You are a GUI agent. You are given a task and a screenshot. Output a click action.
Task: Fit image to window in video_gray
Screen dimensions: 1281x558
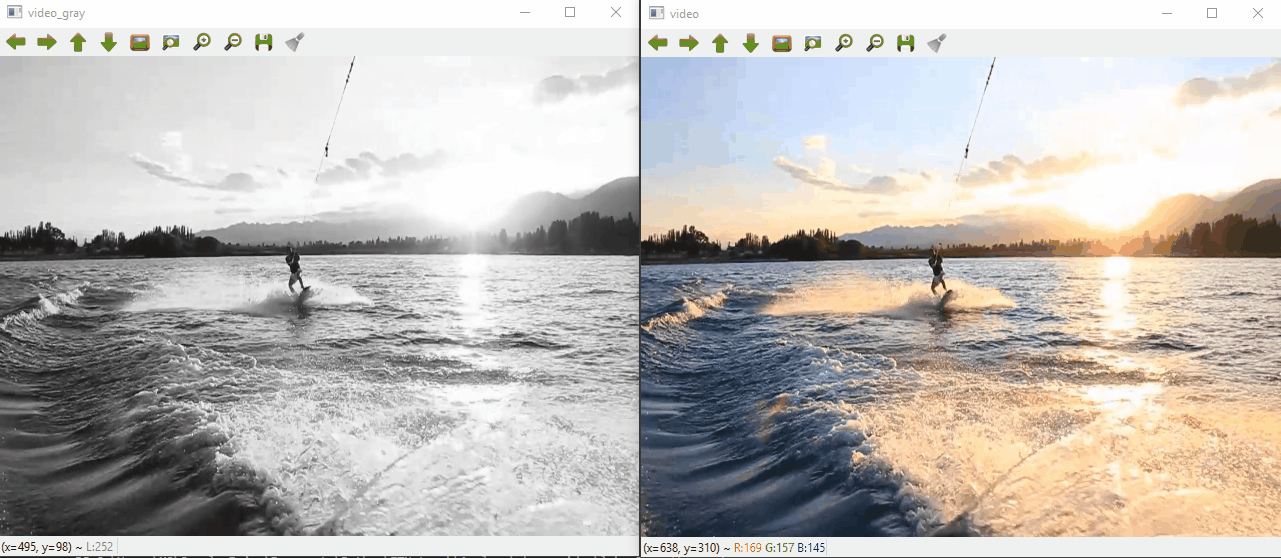pos(171,42)
